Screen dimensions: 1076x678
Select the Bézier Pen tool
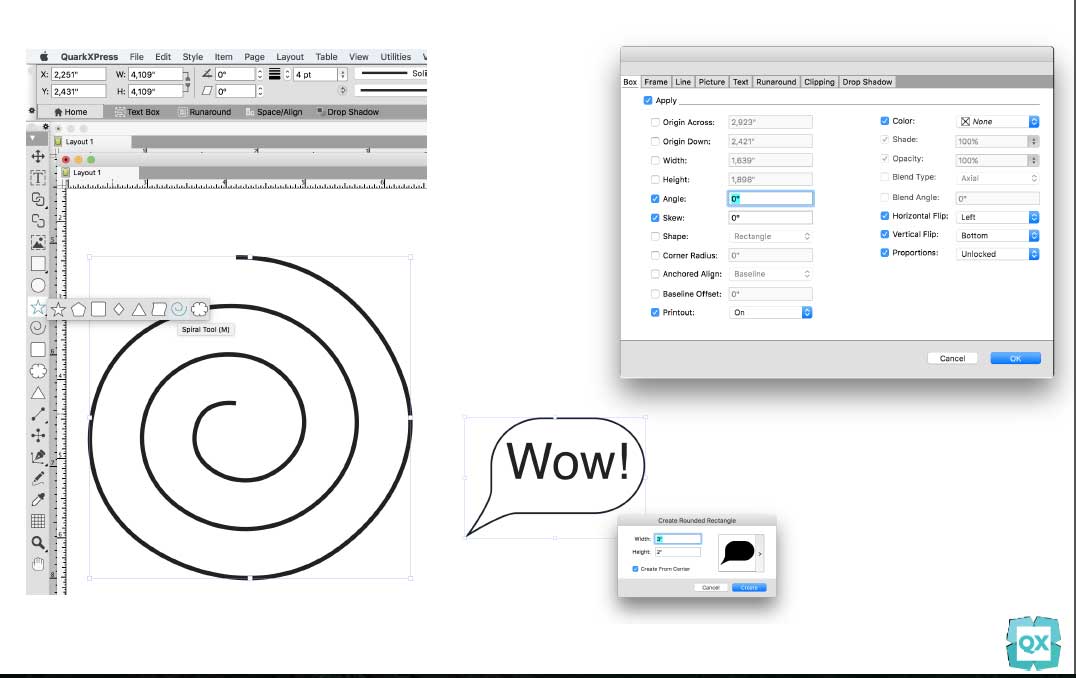tap(38, 456)
